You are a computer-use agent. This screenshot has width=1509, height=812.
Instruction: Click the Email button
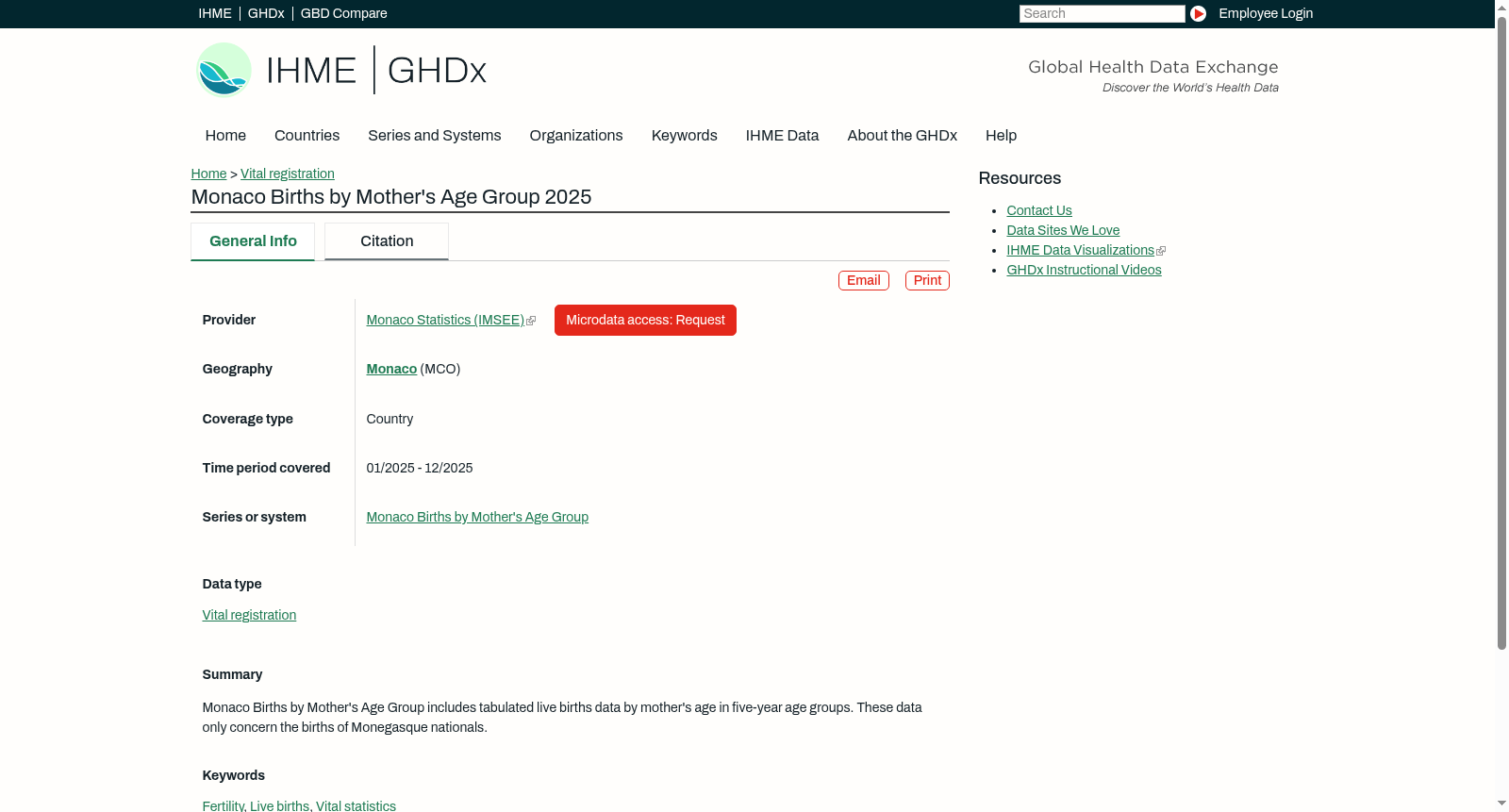click(864, 281)
